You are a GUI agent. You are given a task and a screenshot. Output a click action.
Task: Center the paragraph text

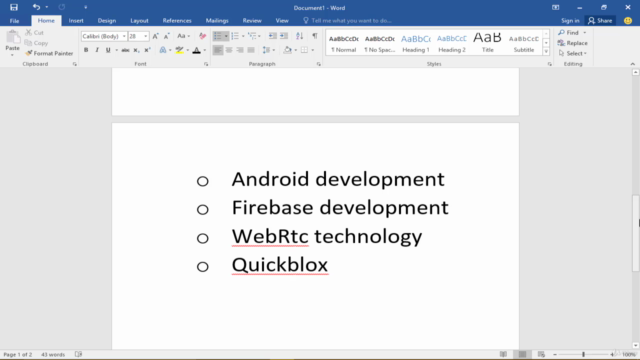229,50
